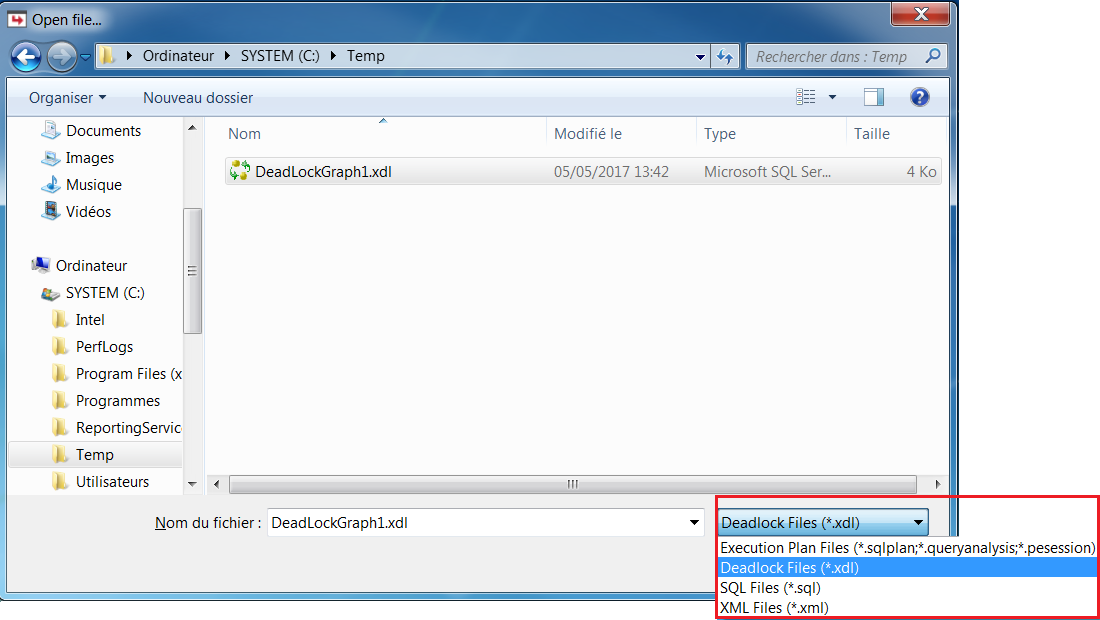Click the left arrow of horizontal scrollbar
The image size is (1100, 620).
pyautogui.click(x=216, y=484)
